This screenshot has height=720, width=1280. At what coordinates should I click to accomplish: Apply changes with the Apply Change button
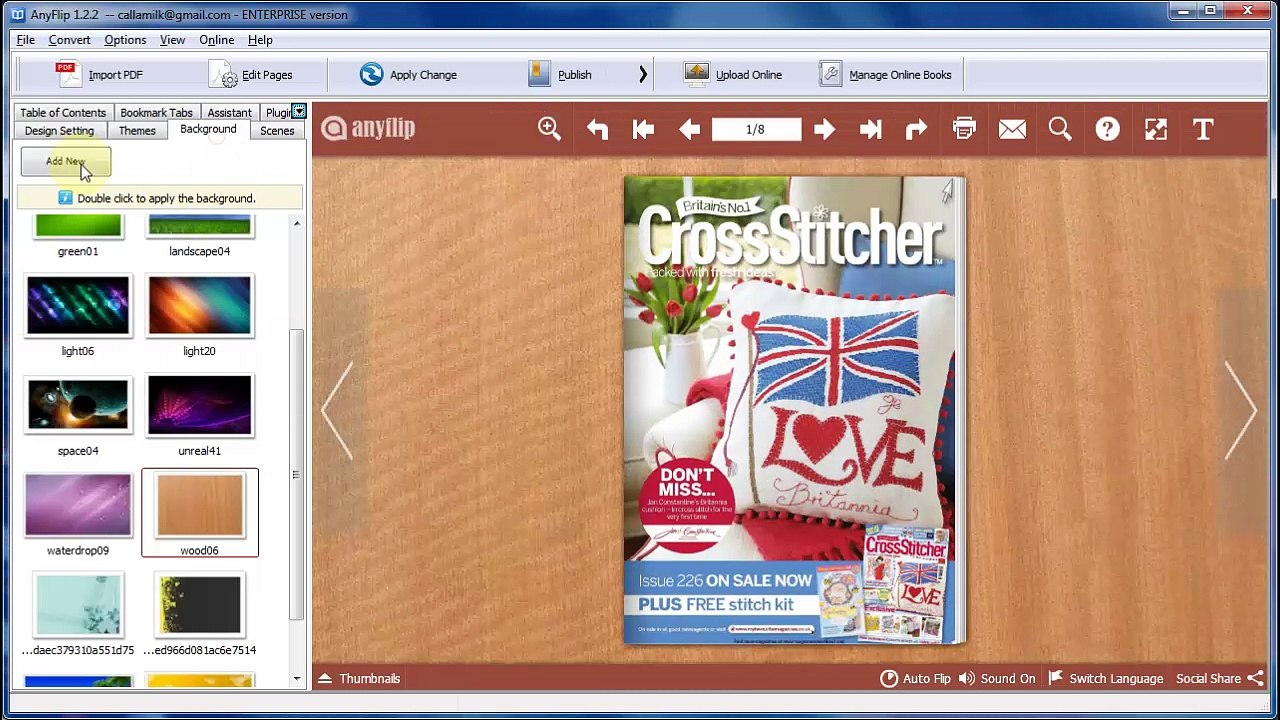pyautogui.click(x=408, y=75)
